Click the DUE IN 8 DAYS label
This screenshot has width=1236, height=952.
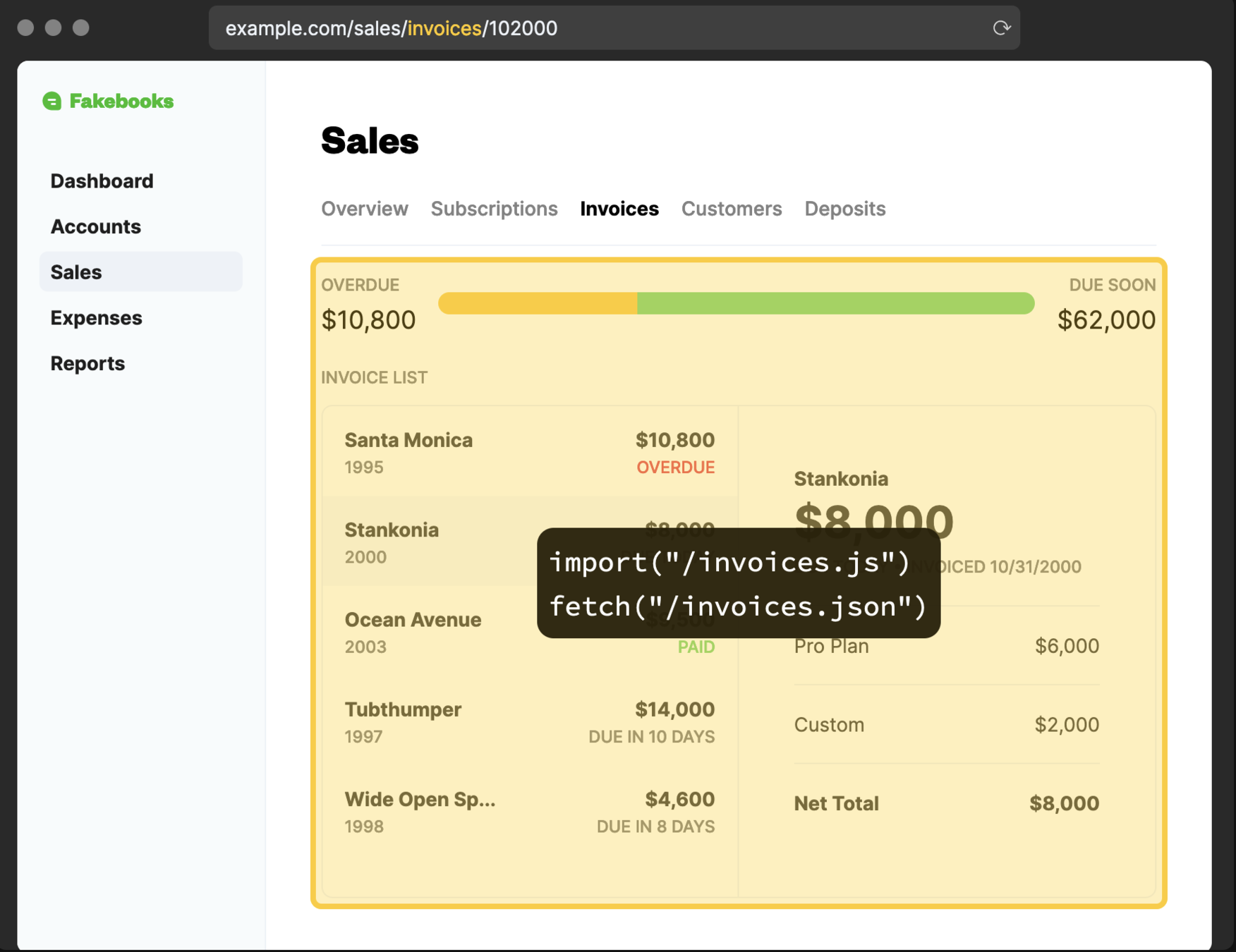[x=656, y=826]
